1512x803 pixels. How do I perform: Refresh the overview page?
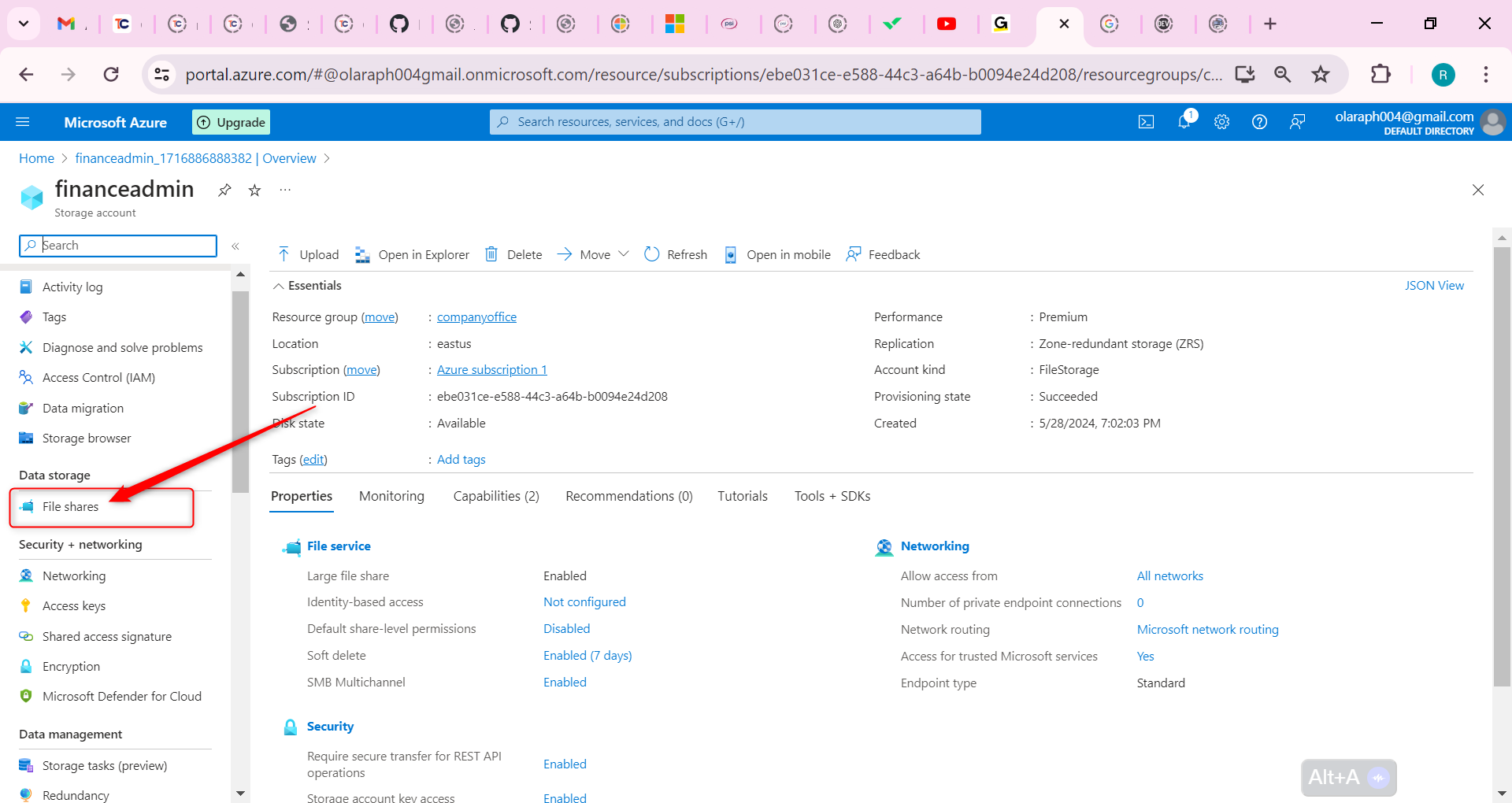(676, 254)
